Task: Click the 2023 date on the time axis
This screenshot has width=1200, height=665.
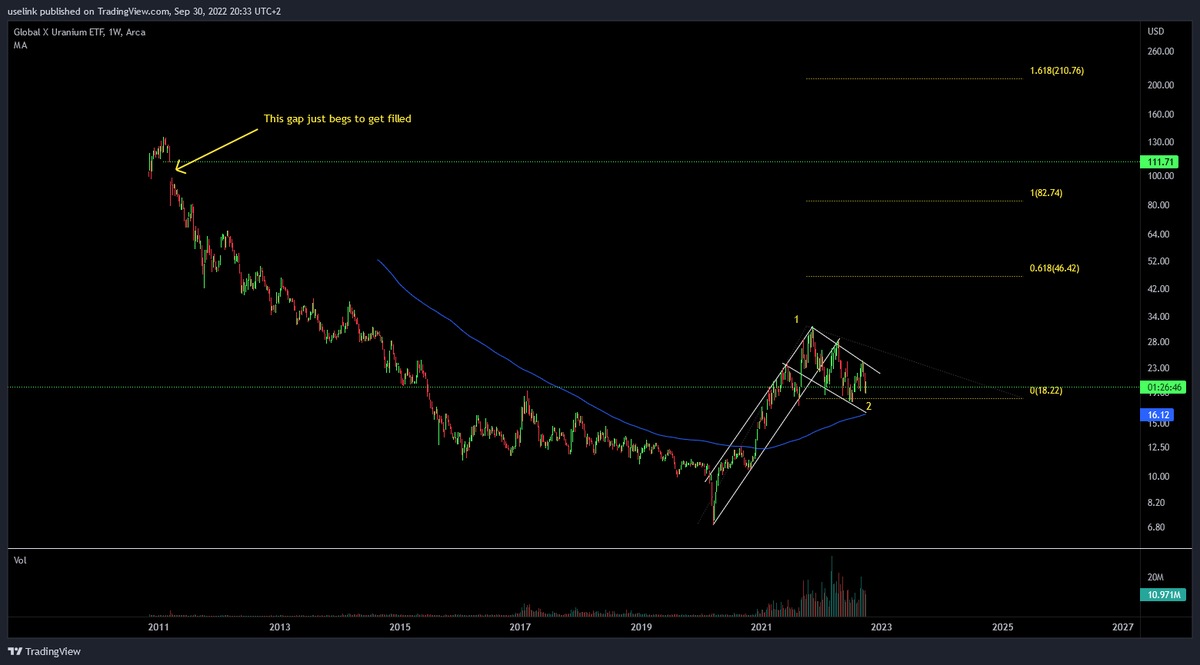Action: pyautogui.click(x=881, y=627)
